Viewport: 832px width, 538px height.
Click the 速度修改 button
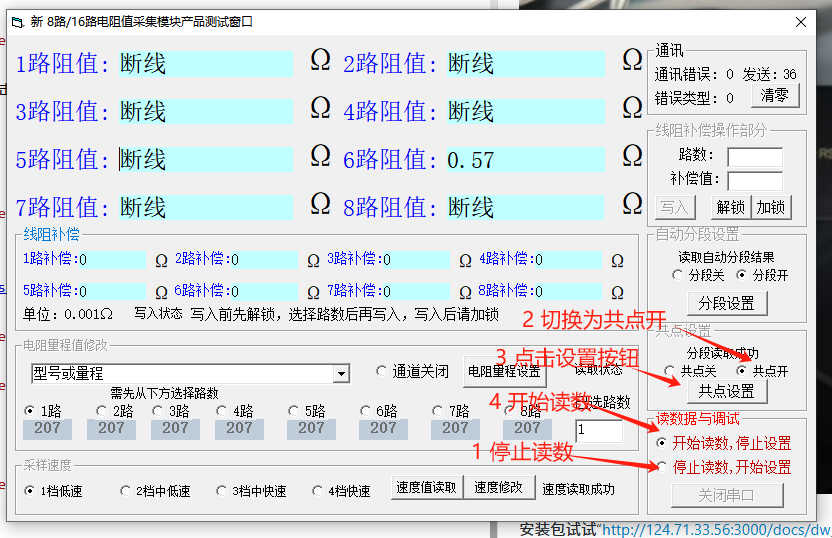pyautogui.click(x=499, y=488)
